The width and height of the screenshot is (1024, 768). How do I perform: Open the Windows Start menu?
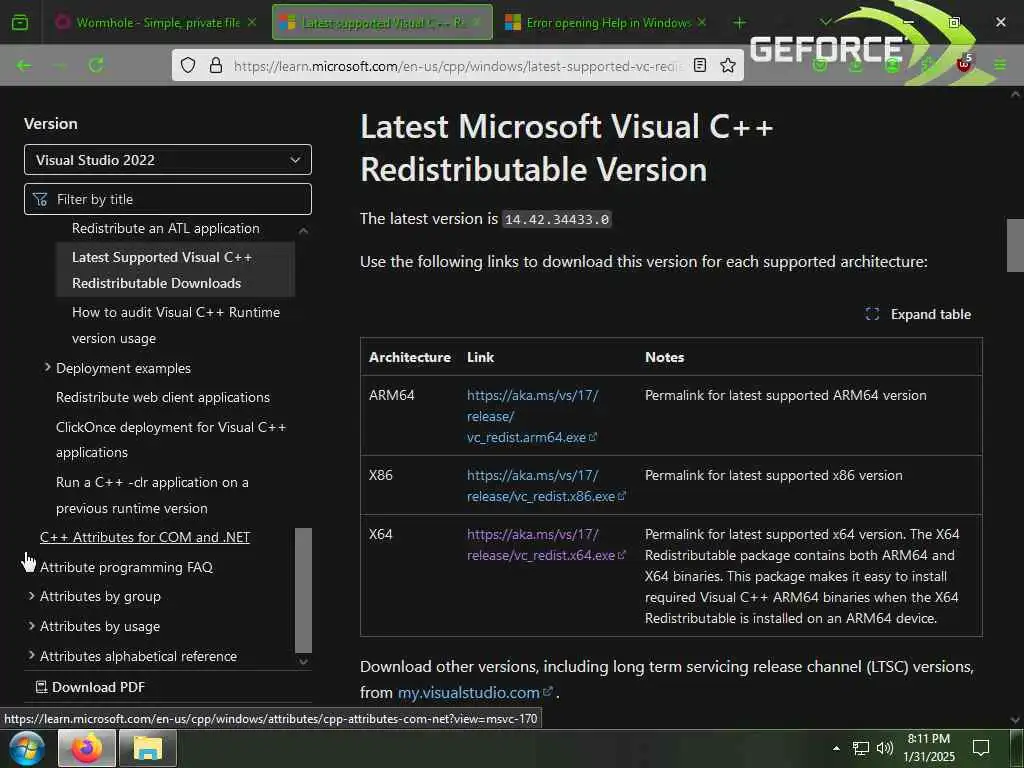27,748
